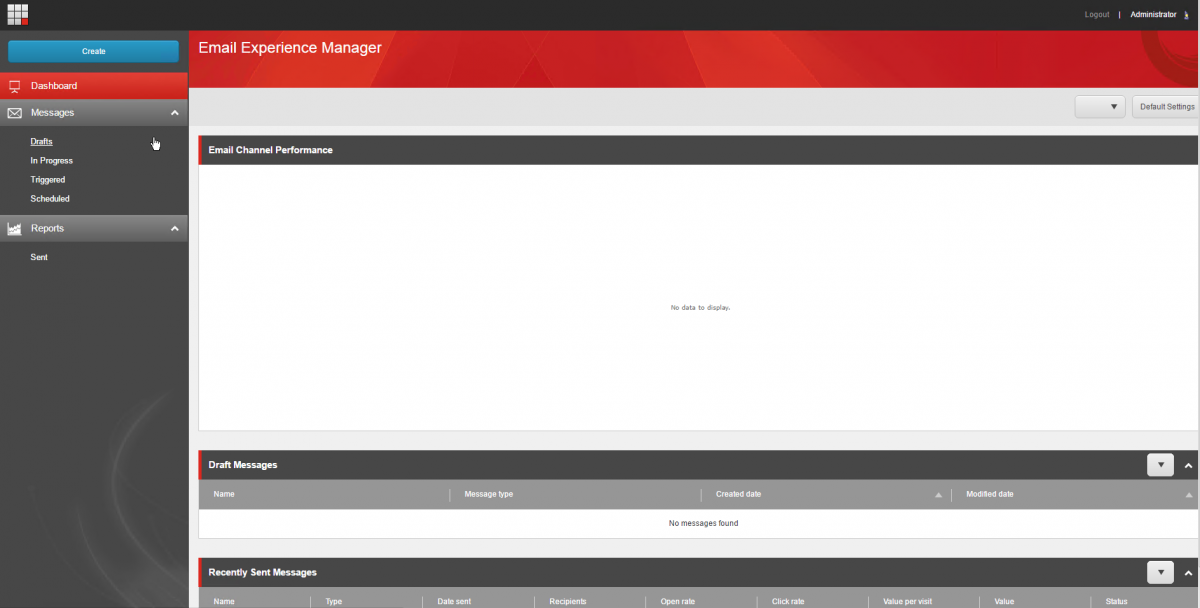Click the Messages envelope icon

tap(15, 113)
